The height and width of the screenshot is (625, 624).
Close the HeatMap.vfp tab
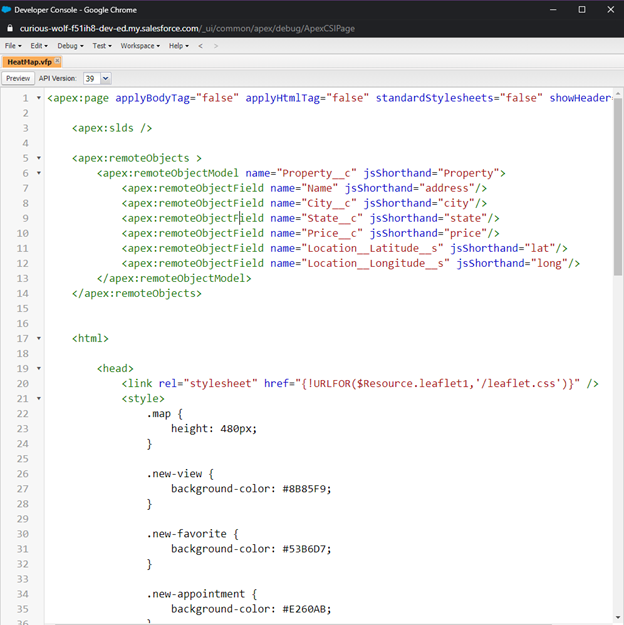click(x=57, y=61)
